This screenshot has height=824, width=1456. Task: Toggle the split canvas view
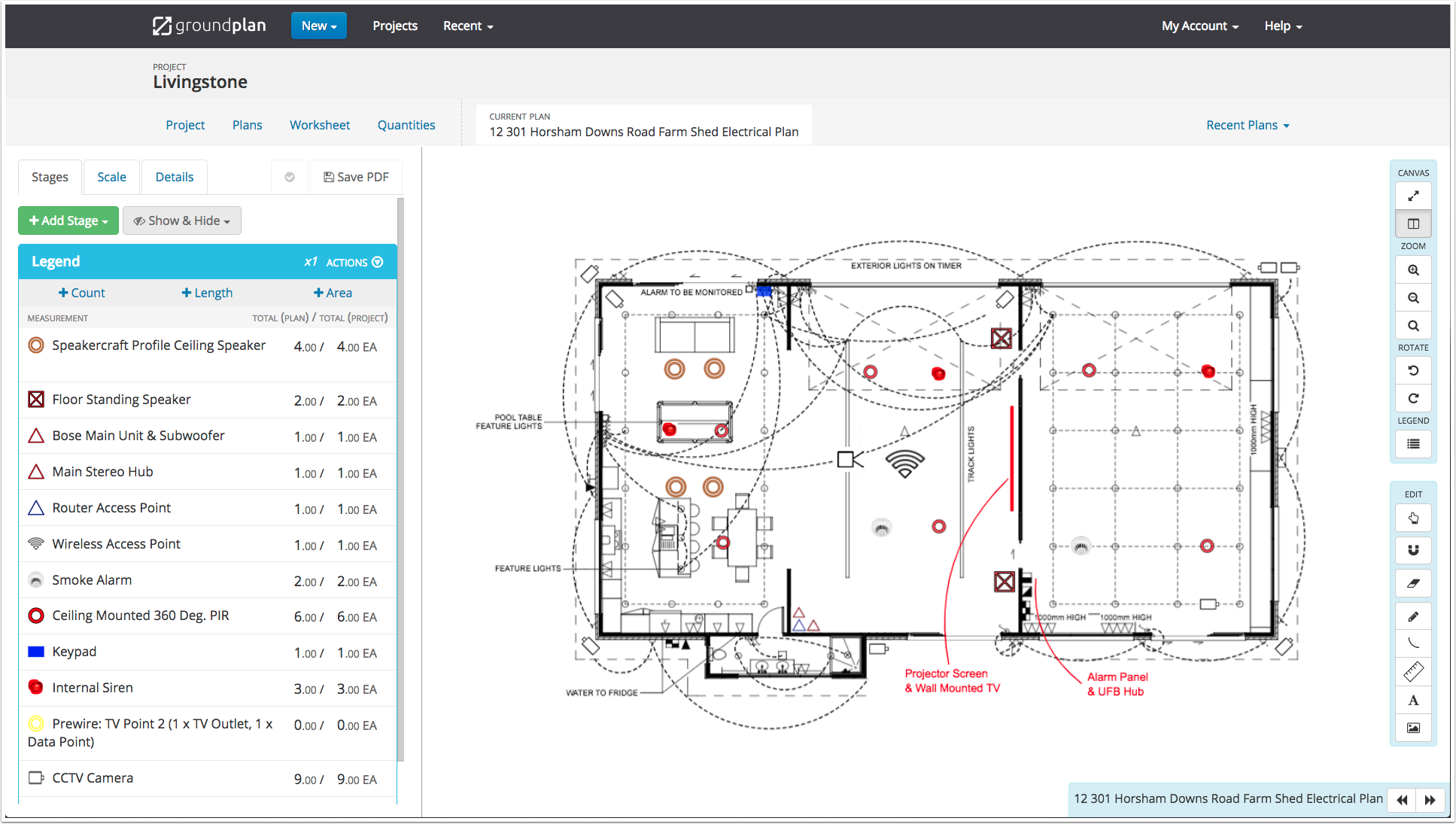pyautogui.click(x=1413, y=223)
